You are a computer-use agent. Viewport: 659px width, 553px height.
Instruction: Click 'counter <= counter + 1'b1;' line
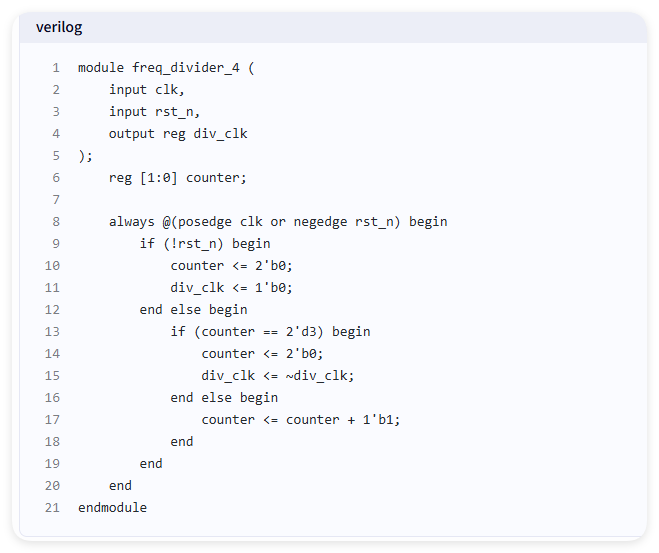(x=301, y=420)
